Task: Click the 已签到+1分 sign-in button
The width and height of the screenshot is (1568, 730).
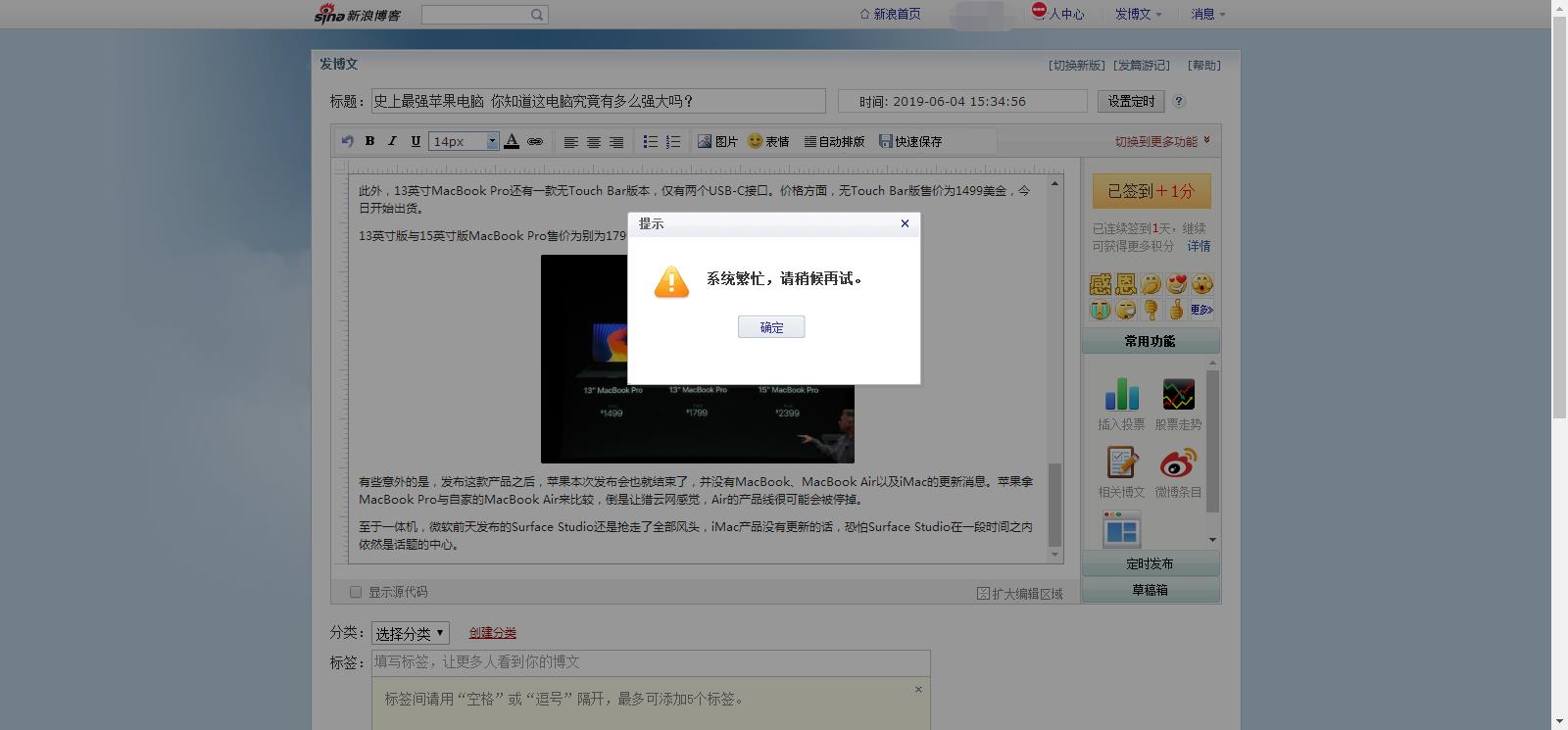Action: pyautogui.click(x=1151, y=191)
